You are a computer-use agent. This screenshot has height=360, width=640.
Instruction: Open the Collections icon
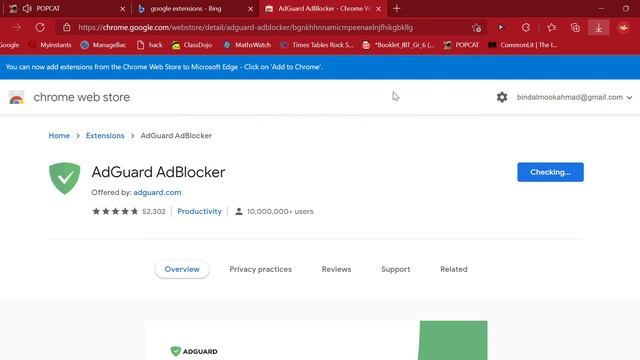point(575,27)
